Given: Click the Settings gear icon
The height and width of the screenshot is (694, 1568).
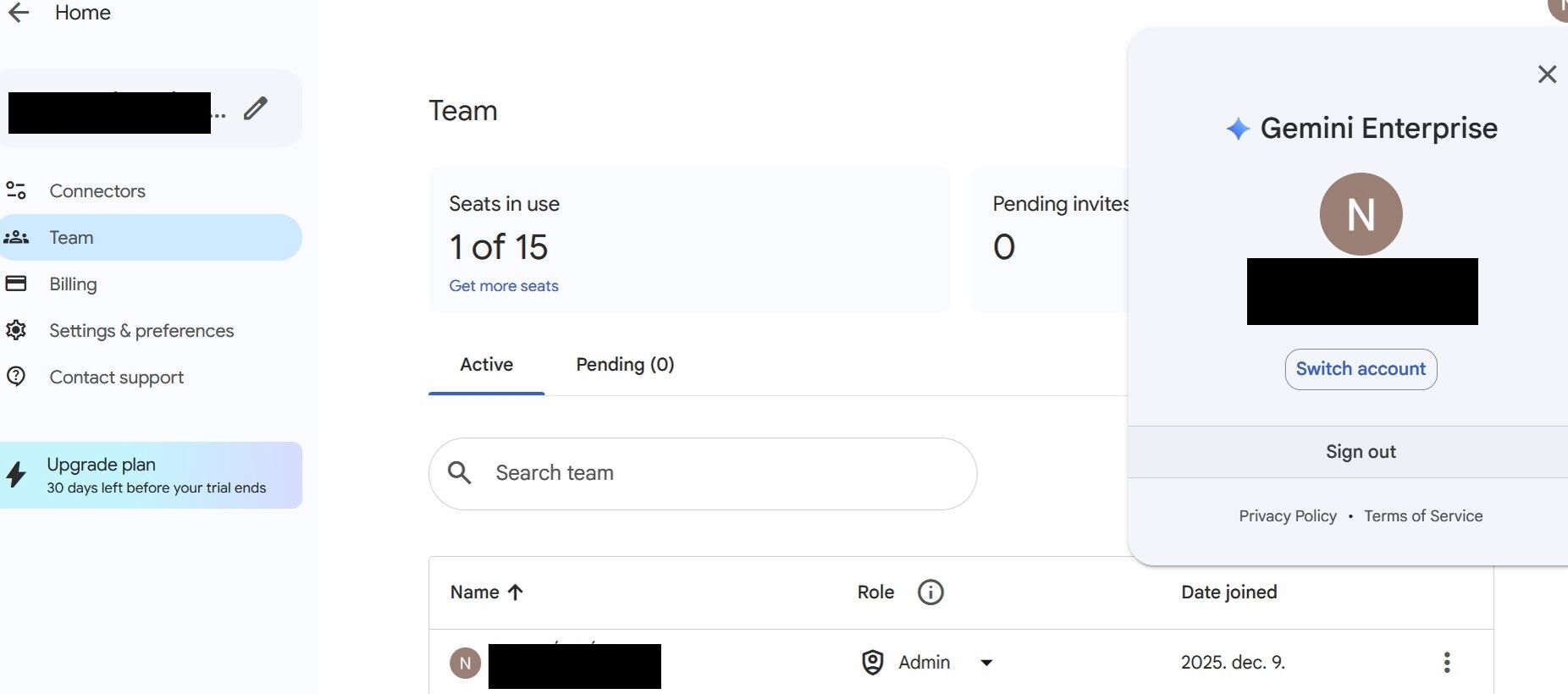Looking at the screenshot, I should click(16, 330).
